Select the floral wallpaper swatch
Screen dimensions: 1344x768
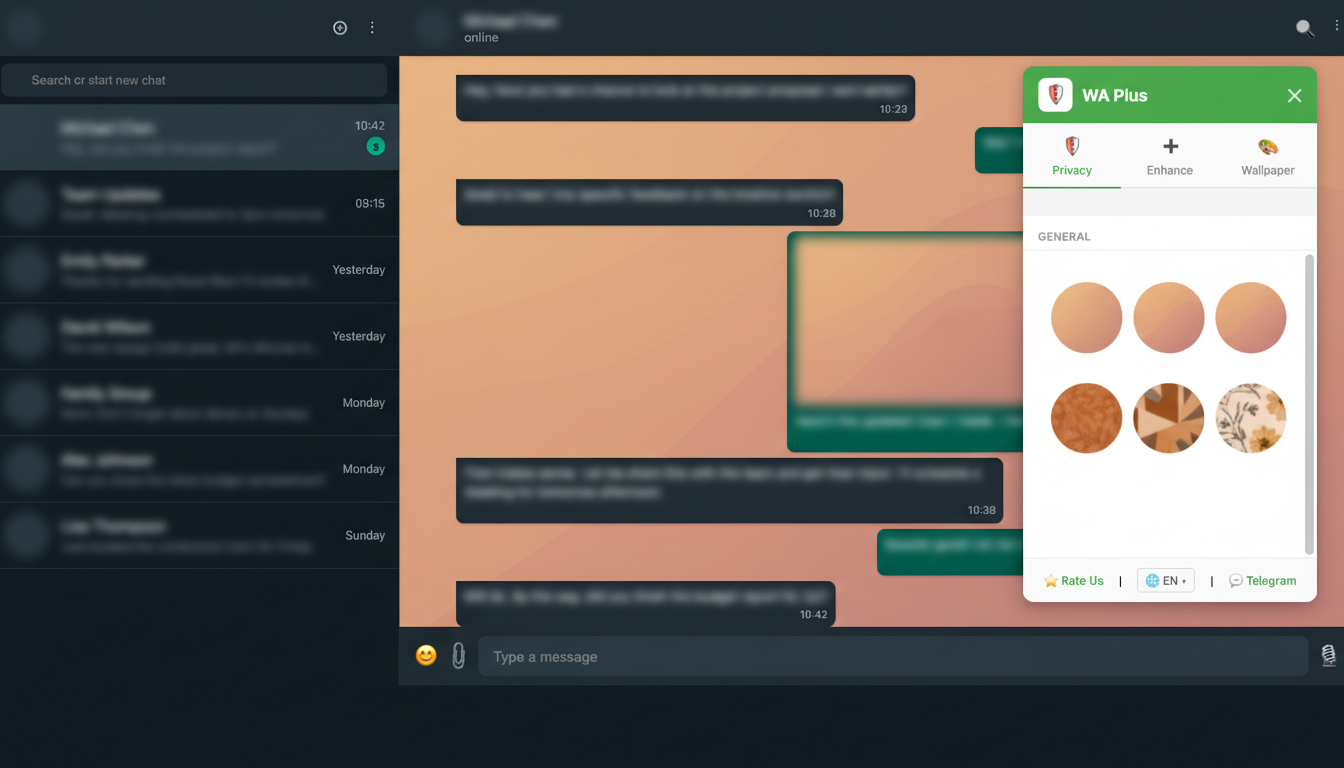coord(1251,418)
